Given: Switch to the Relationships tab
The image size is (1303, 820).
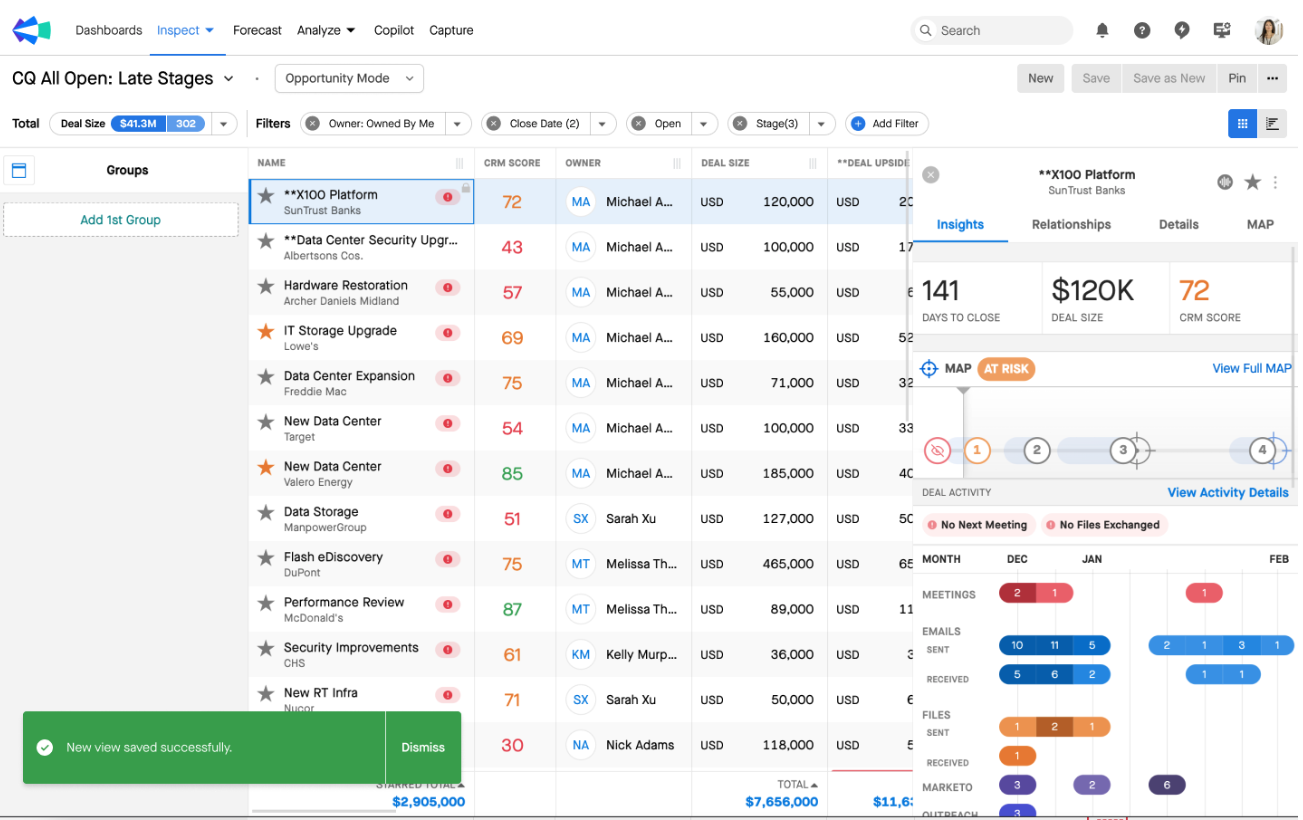Looking at the screenshot, I should [1071, 225].
